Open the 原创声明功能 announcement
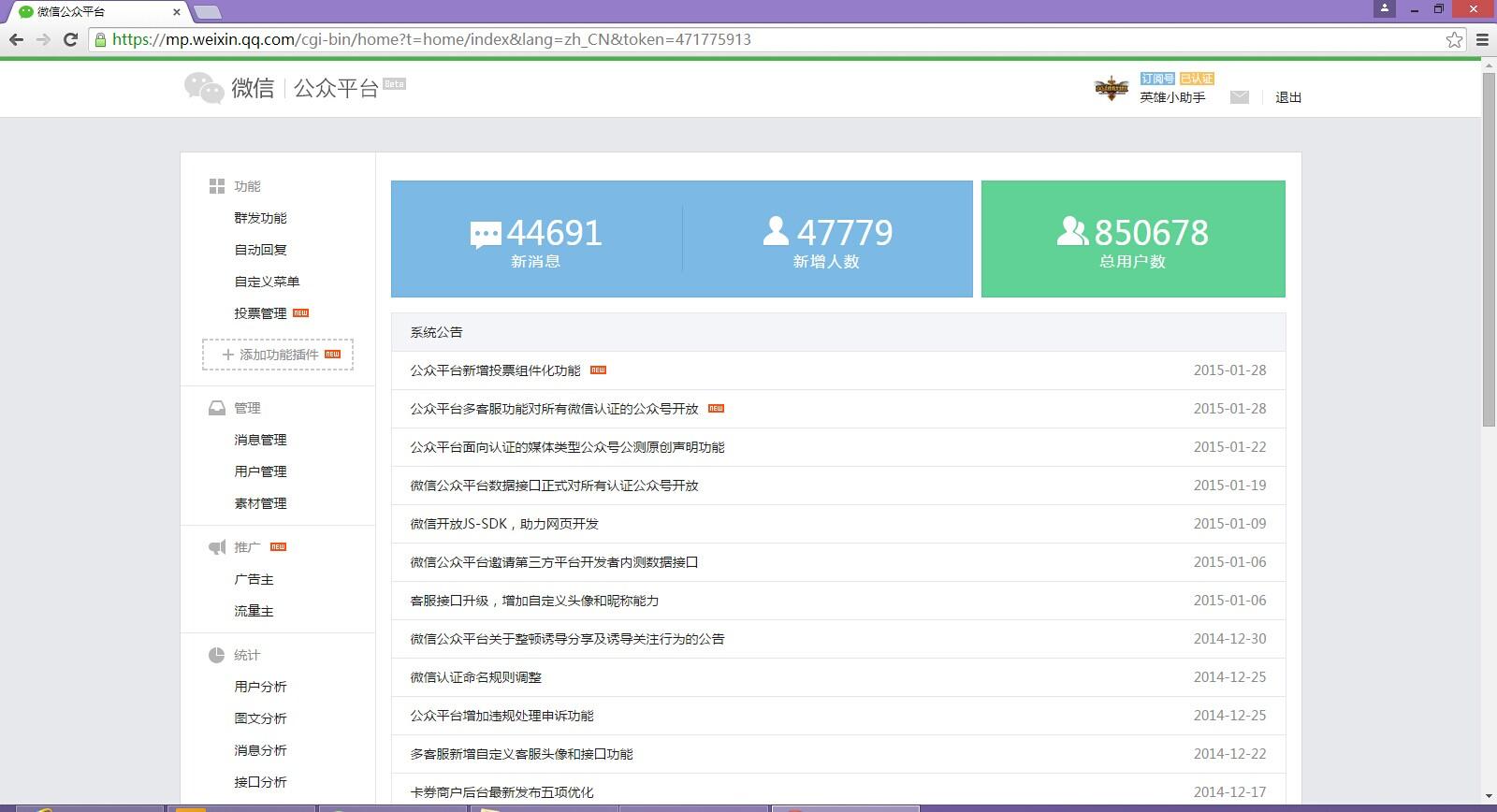The height and width of the screenshot is (812, 1497). 567,447
